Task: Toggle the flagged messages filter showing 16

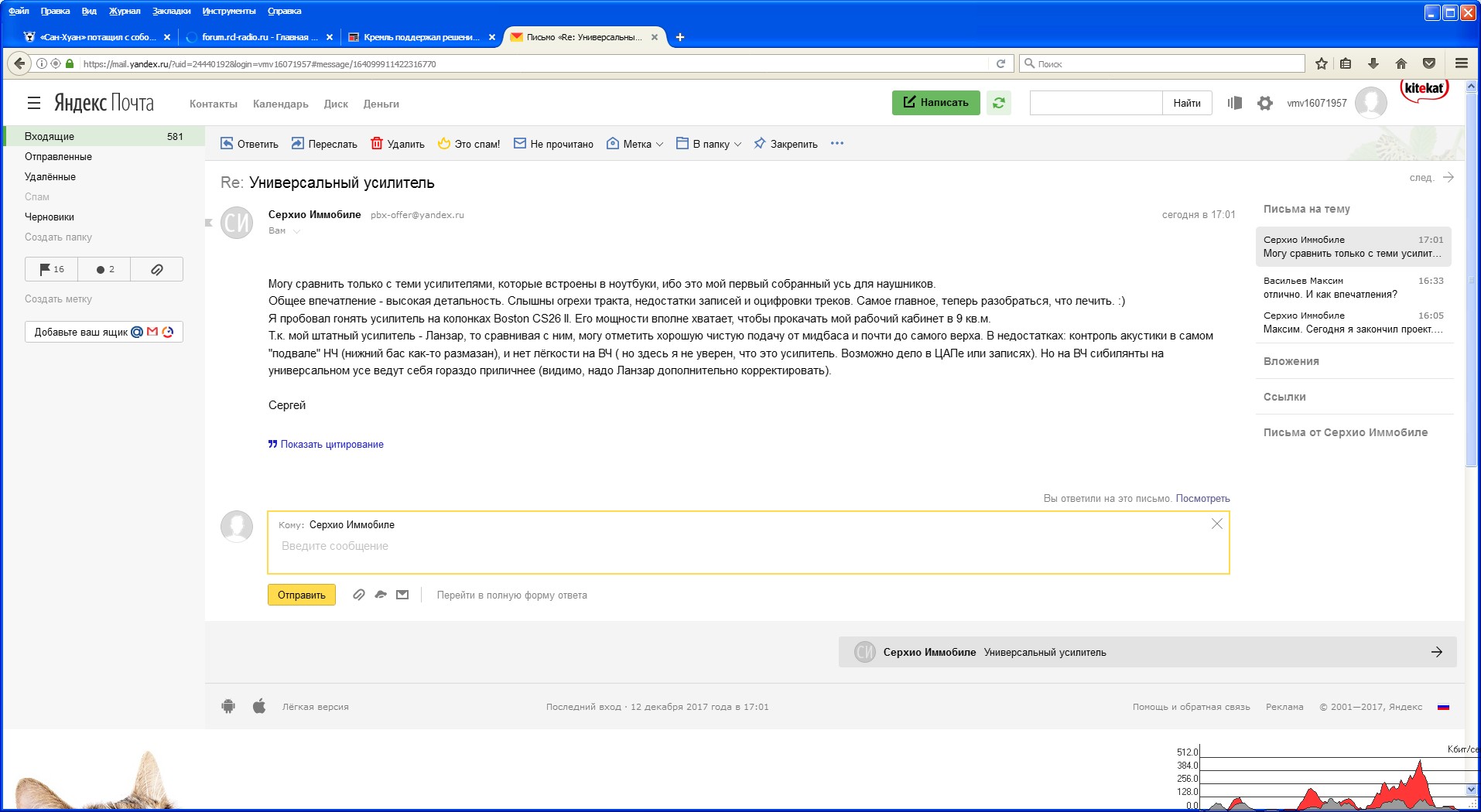Action: pyautogui.click(x=52, y=269)
